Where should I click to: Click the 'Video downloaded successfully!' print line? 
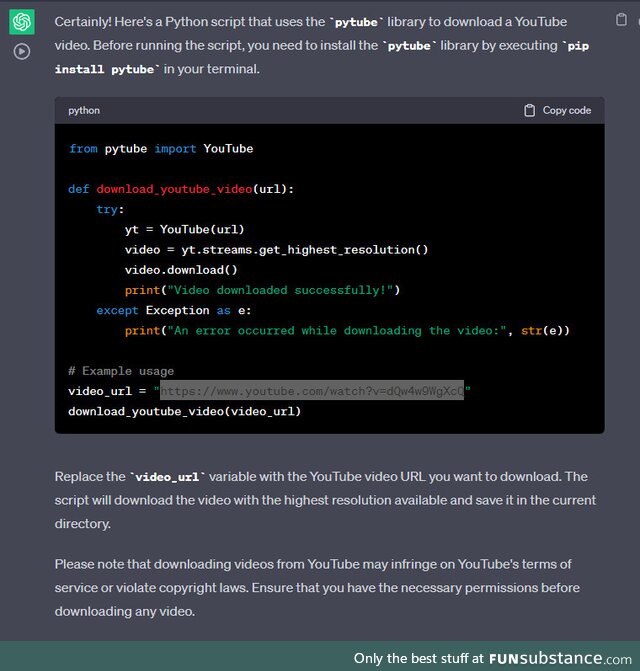click(x=262, y=291)
